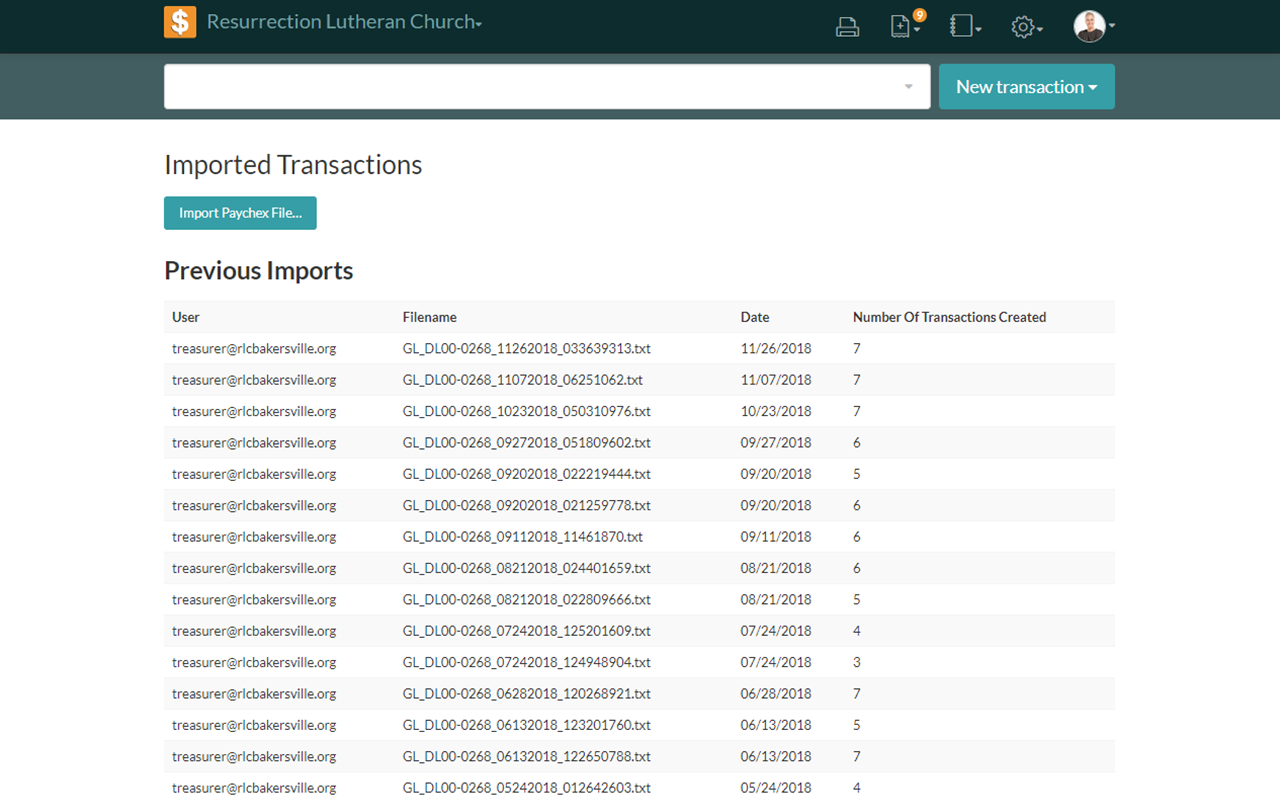
Task: Click the Import Paychex File button
Action: (240, 213)
